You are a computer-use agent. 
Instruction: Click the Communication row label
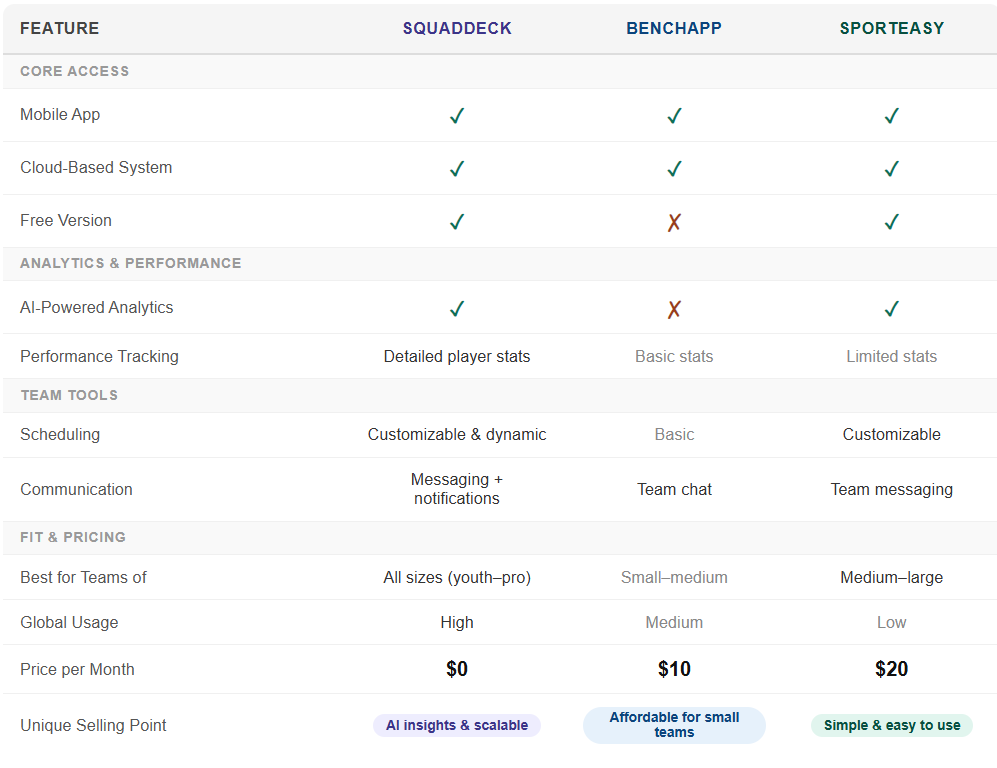point(76,489)
